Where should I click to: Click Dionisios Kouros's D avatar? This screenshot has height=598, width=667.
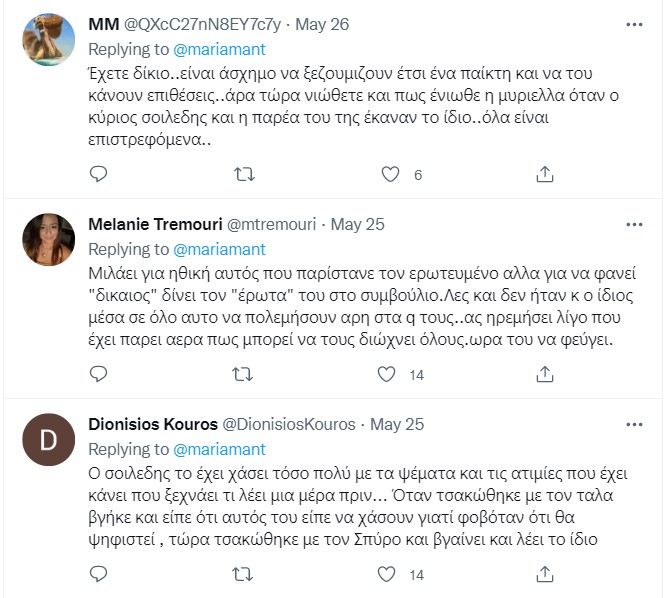point(48,439)
